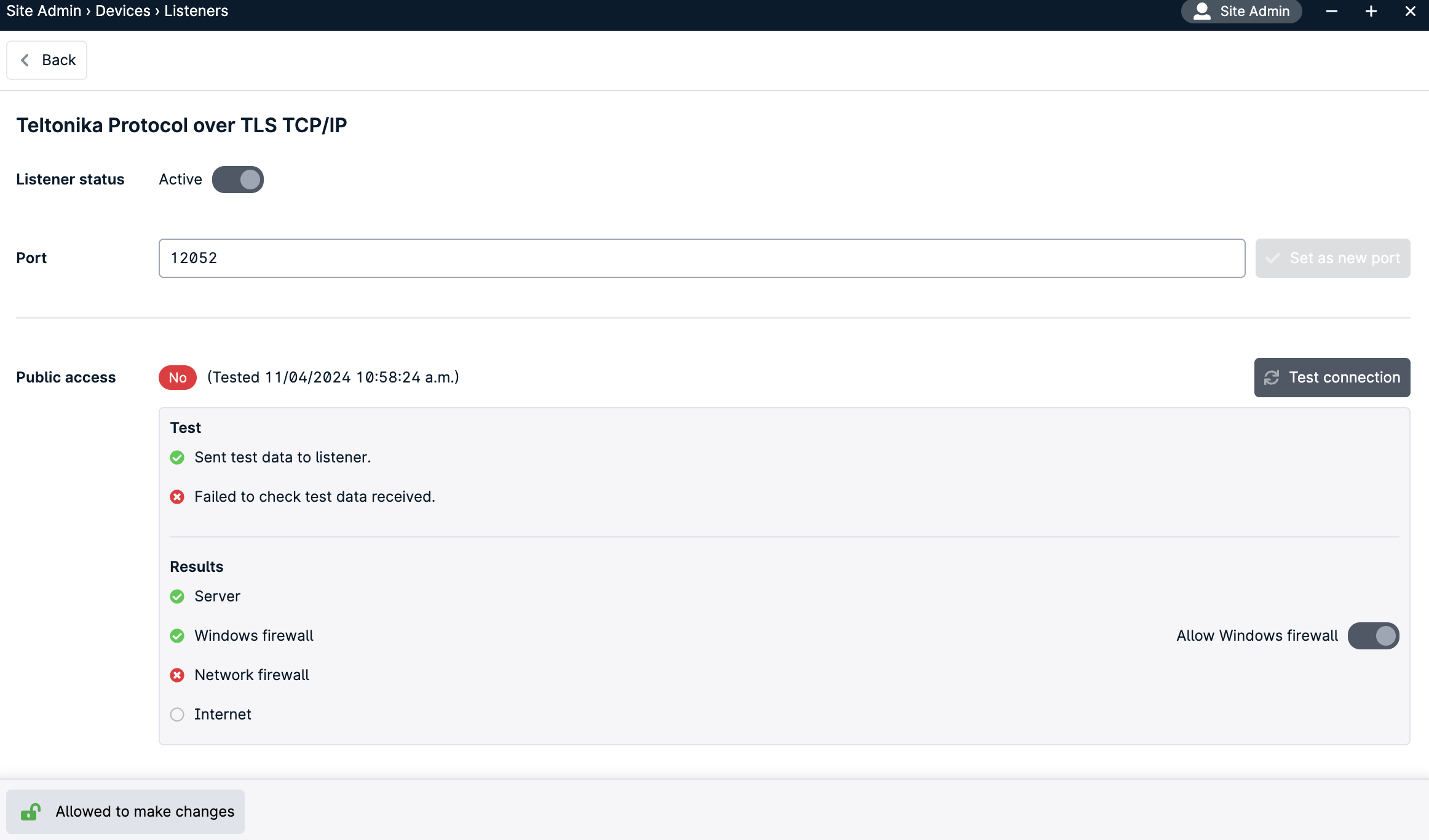Click the Tested 11/04/2024 timestamp text
The height and width of the screenshot is (840, 1429).
pos(333,378)
